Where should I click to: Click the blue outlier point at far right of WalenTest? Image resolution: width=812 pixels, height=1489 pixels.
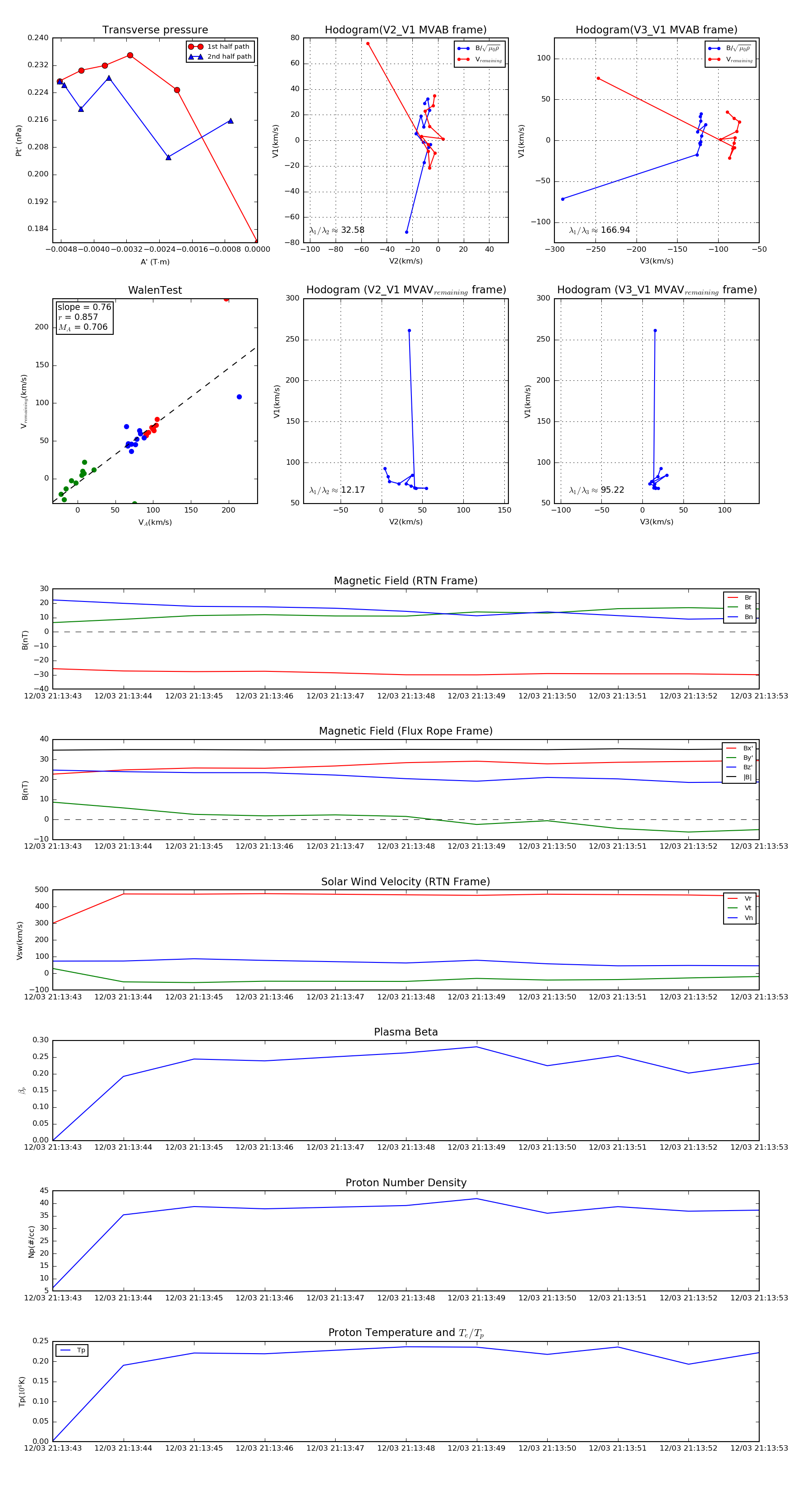239,397
